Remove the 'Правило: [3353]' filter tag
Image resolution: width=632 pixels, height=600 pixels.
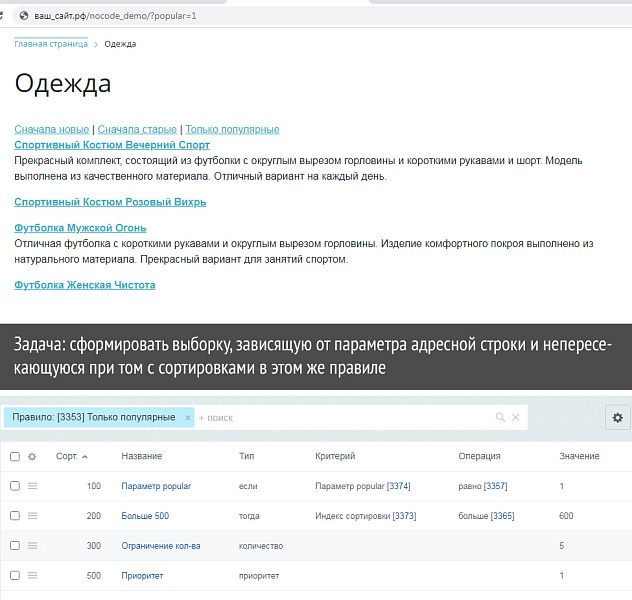[x=188, y=417]
